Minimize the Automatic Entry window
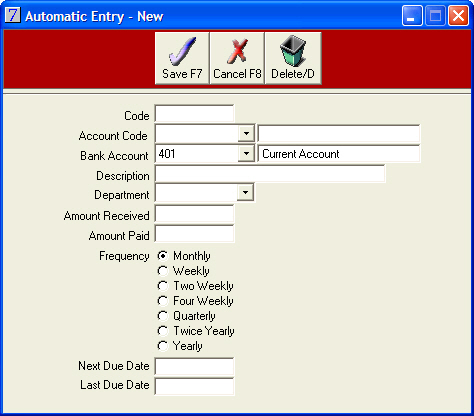Viewport: 474px width, 416px height. (x=412, y=16)
